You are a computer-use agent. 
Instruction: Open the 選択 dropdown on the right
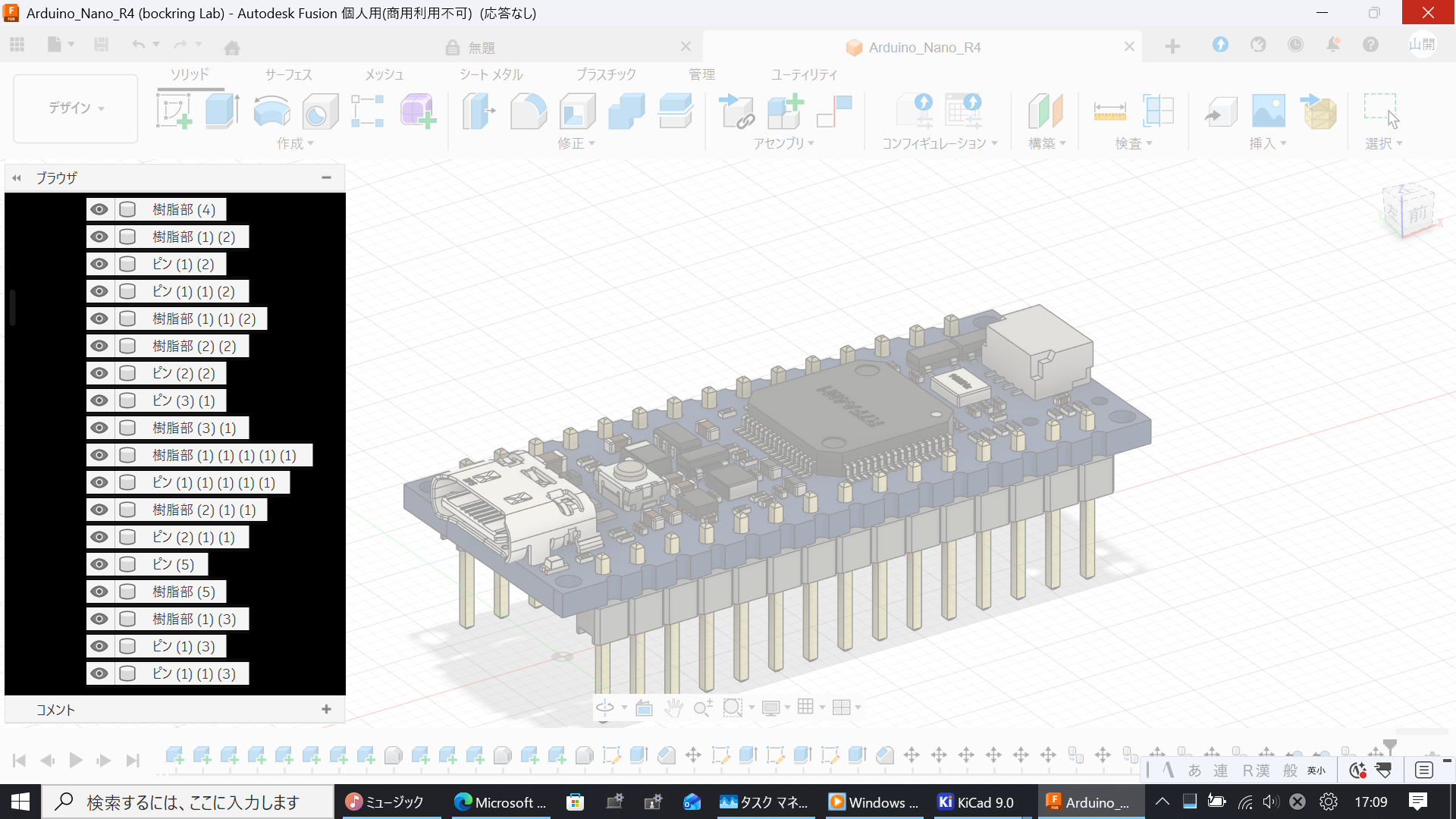pyautogui.click(x=1383, y=143)
